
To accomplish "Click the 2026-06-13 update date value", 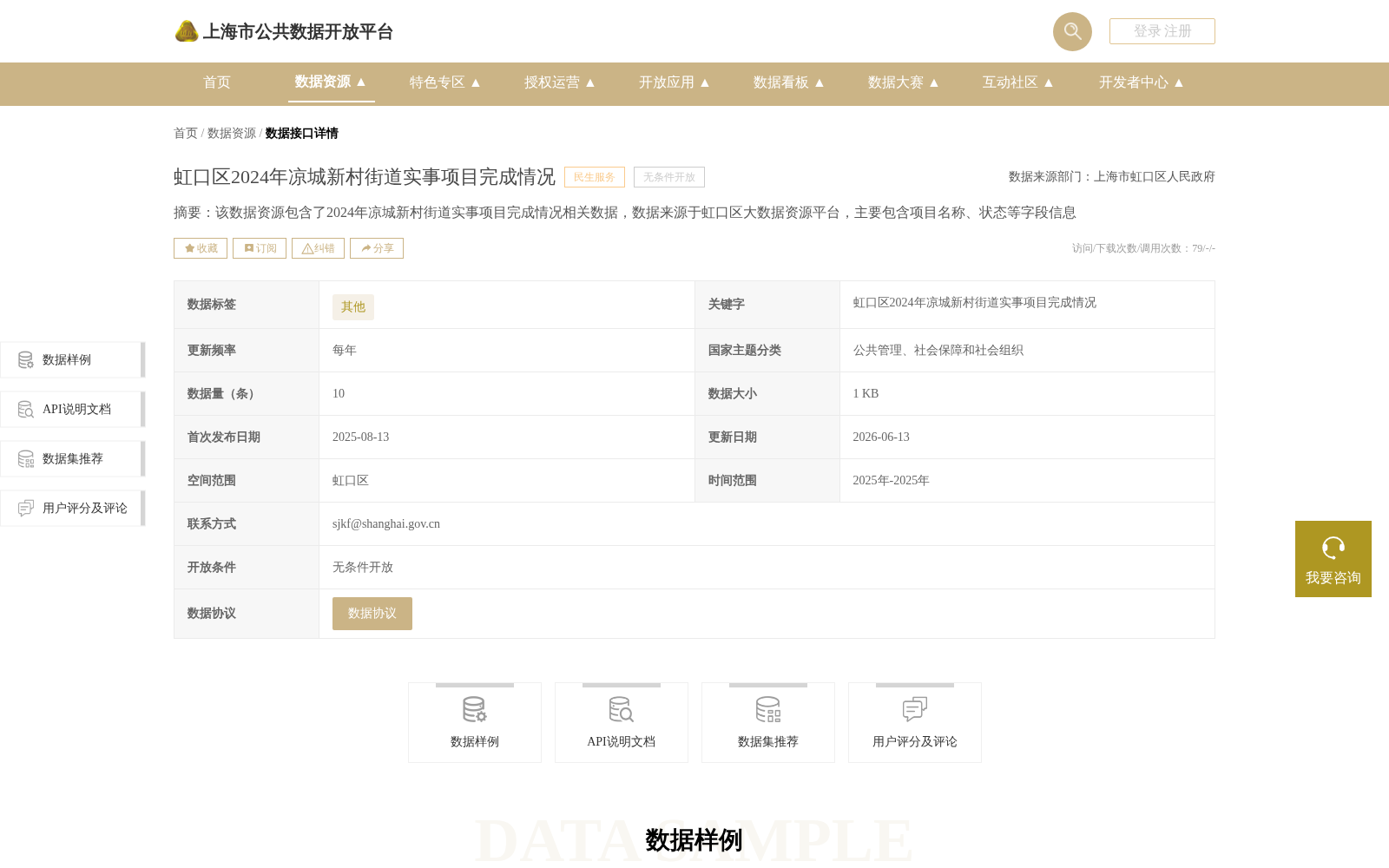I will [881, 437].
